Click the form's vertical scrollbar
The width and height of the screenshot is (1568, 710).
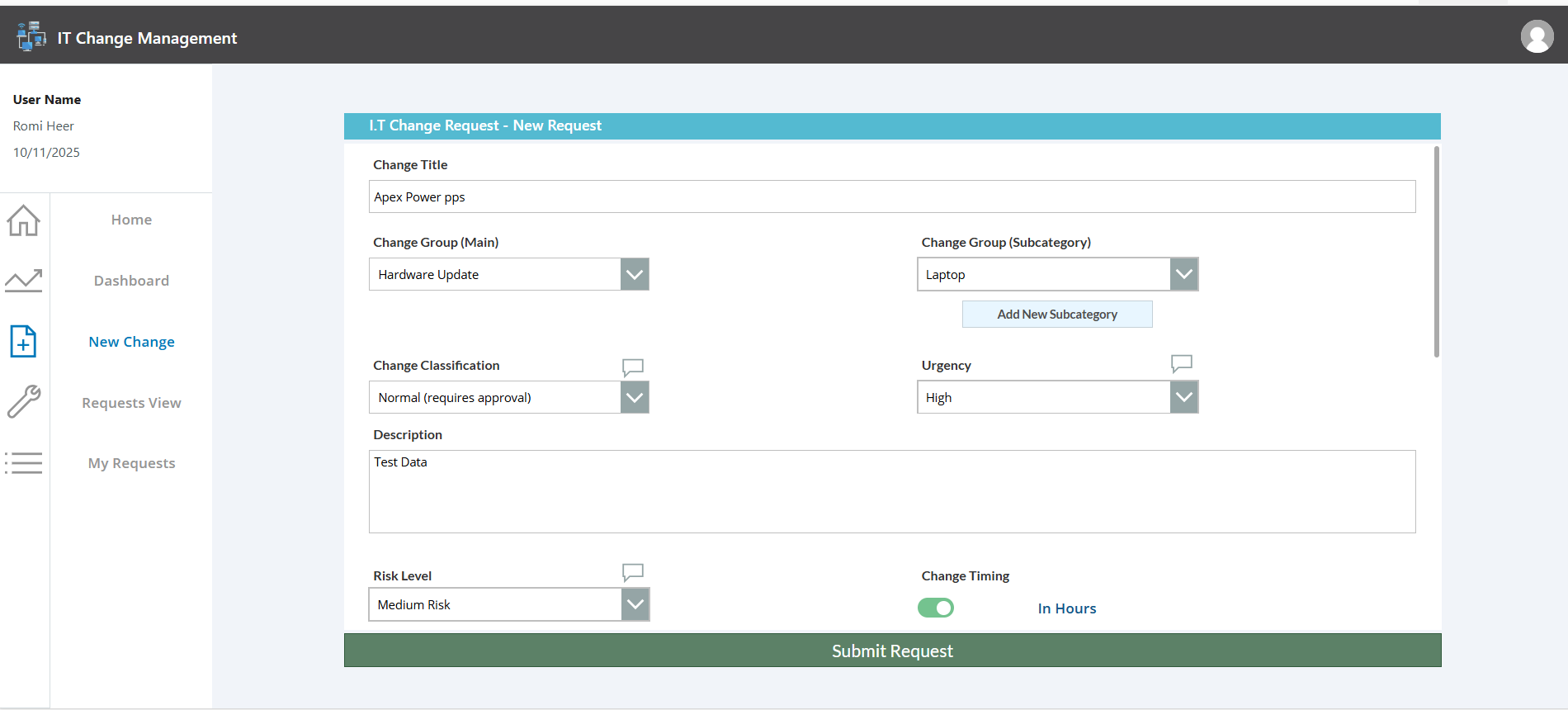[1436, 252]
